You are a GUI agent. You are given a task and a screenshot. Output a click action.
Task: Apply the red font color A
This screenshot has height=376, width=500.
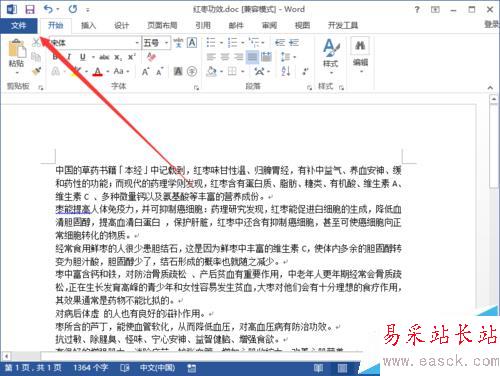pyautogui.click(x=97, y=71)
